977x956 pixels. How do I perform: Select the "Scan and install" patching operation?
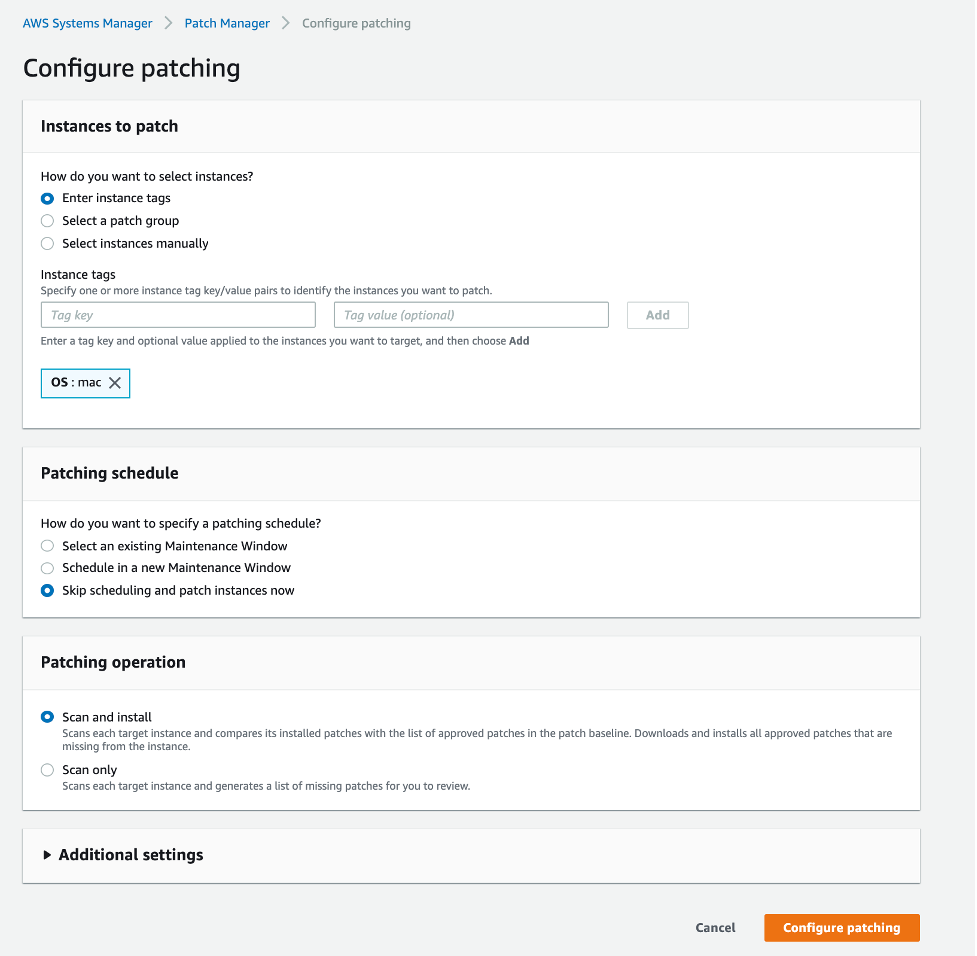(x=47, y=717)
